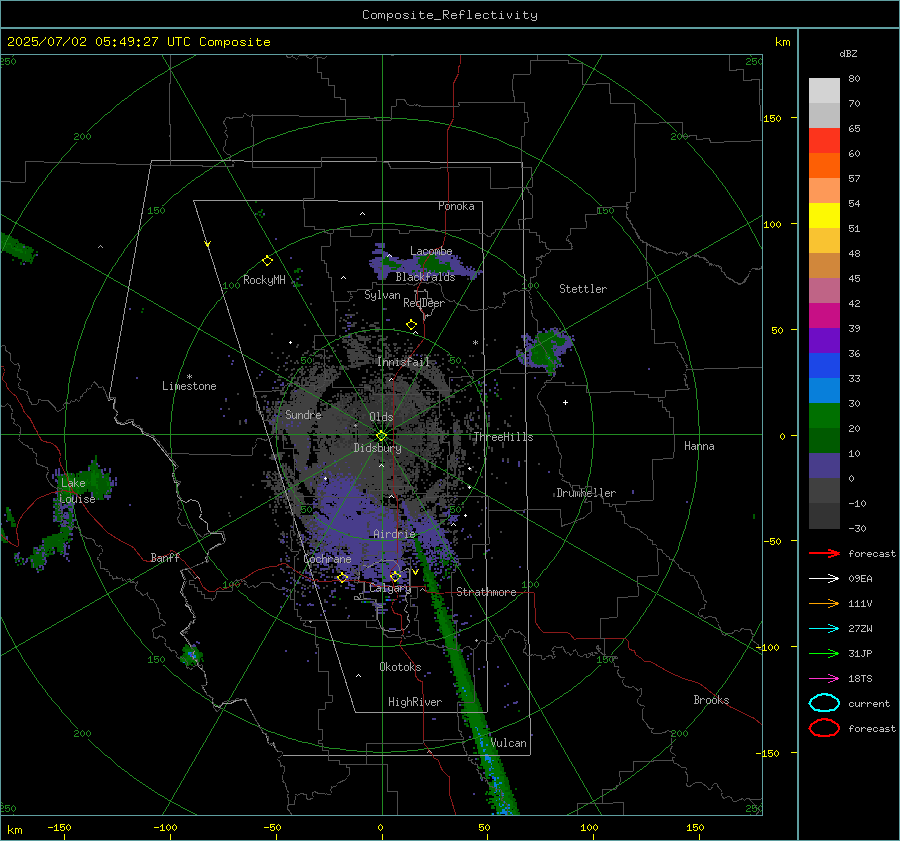
Task: Click the yellow diamond at the radar center
Action: tap(381, 436)
